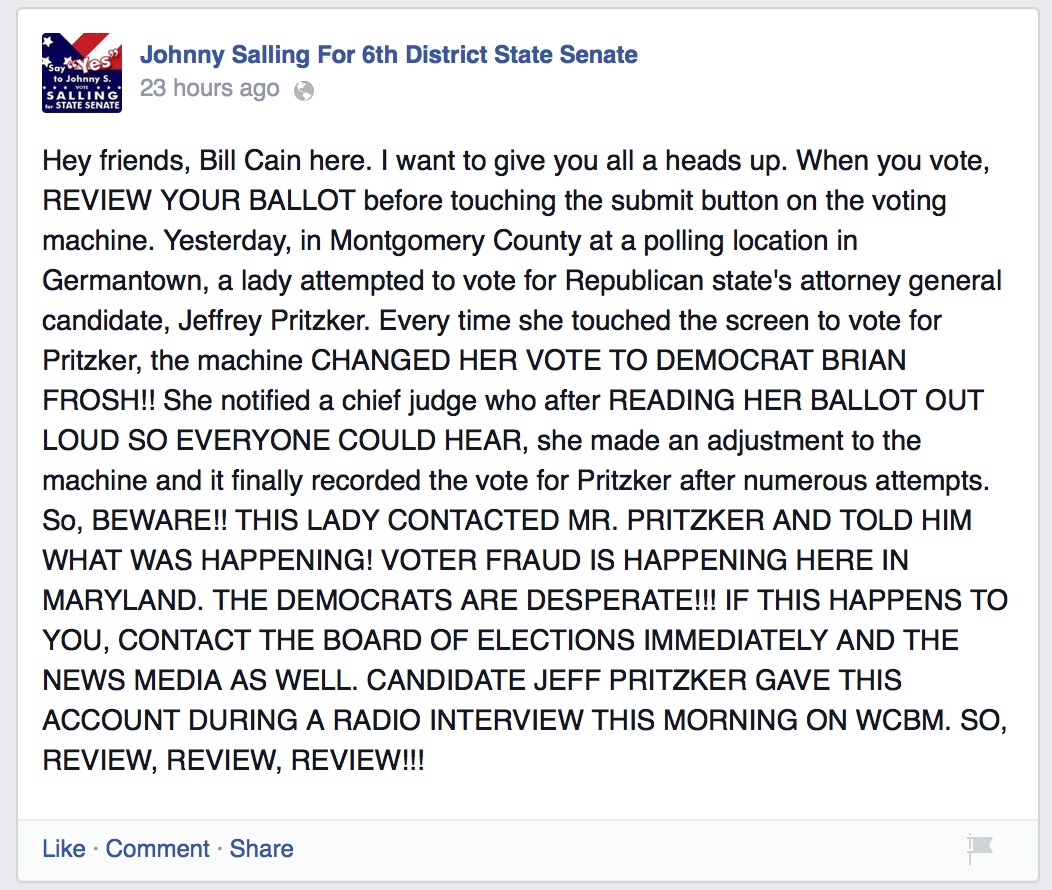Share this post
The height and width of the screenshot is (890, 1052).
pos(262,848)
